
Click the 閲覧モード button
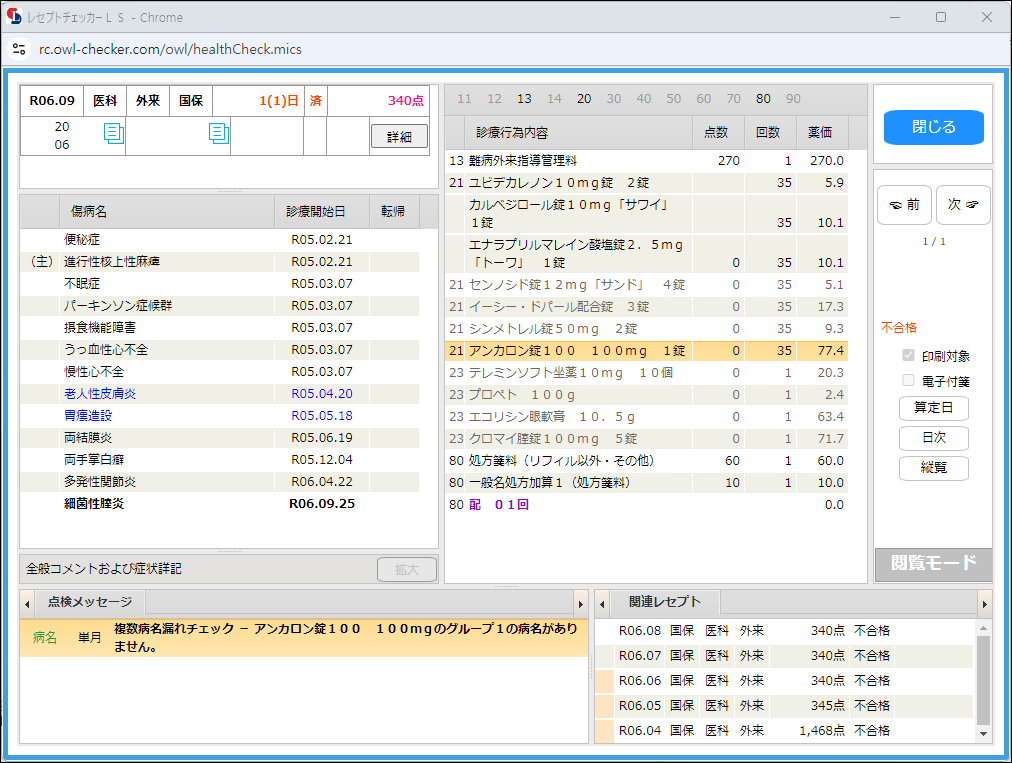[x=934, y=564]
